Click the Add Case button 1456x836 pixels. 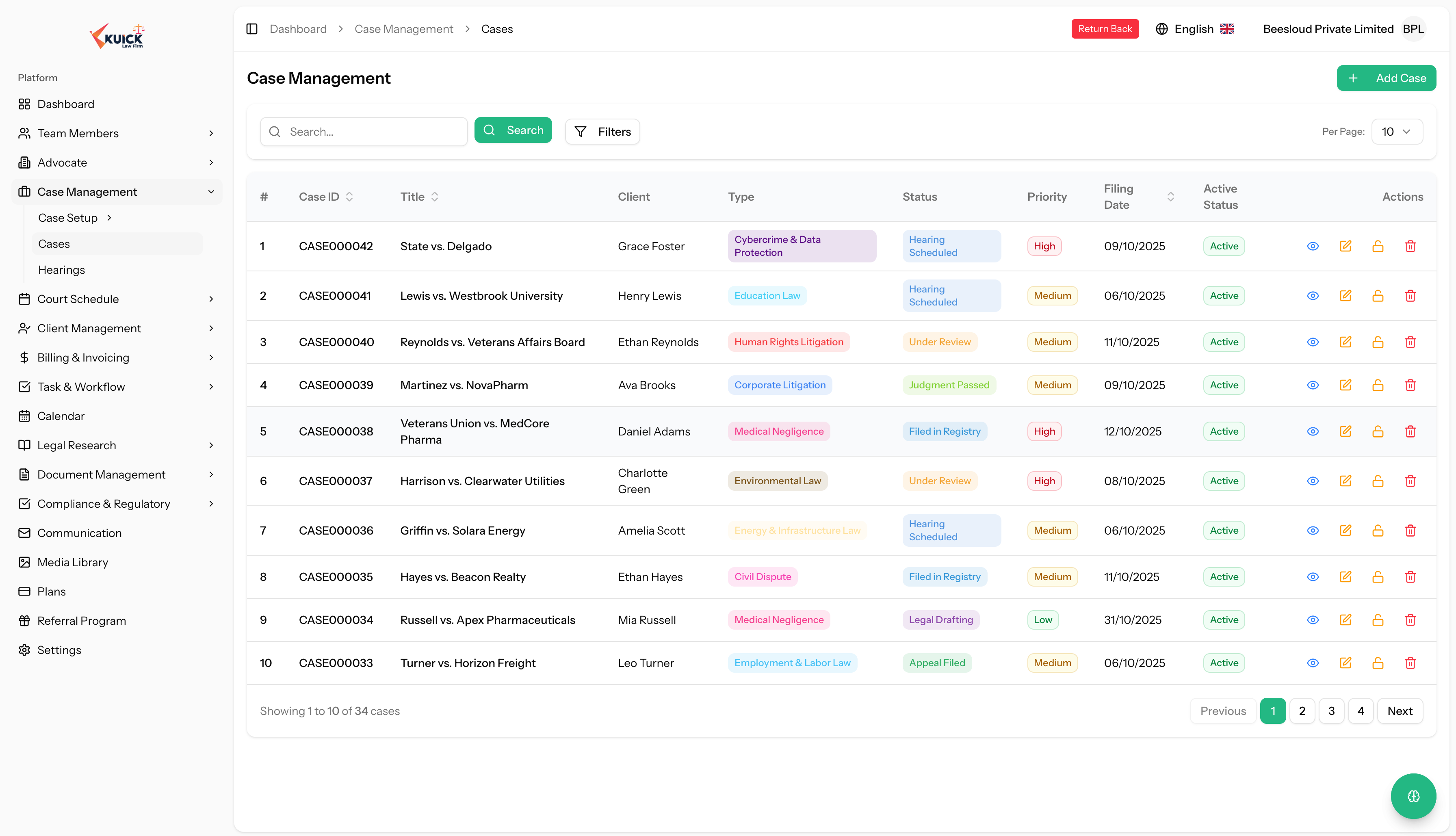[1386, 78]
